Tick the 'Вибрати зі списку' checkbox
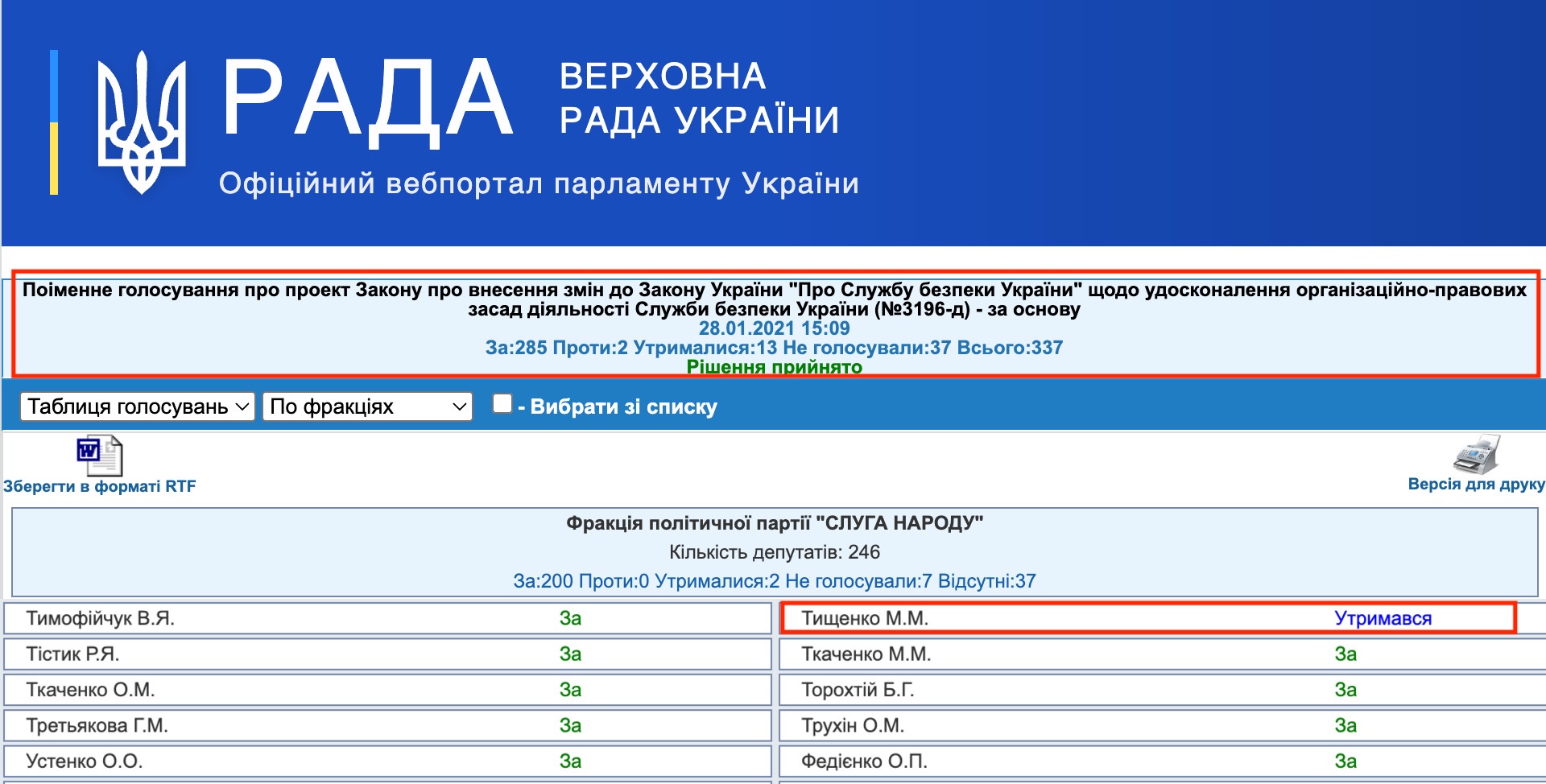The height and width of the screenshot is (784, 1546). (502, 403)
